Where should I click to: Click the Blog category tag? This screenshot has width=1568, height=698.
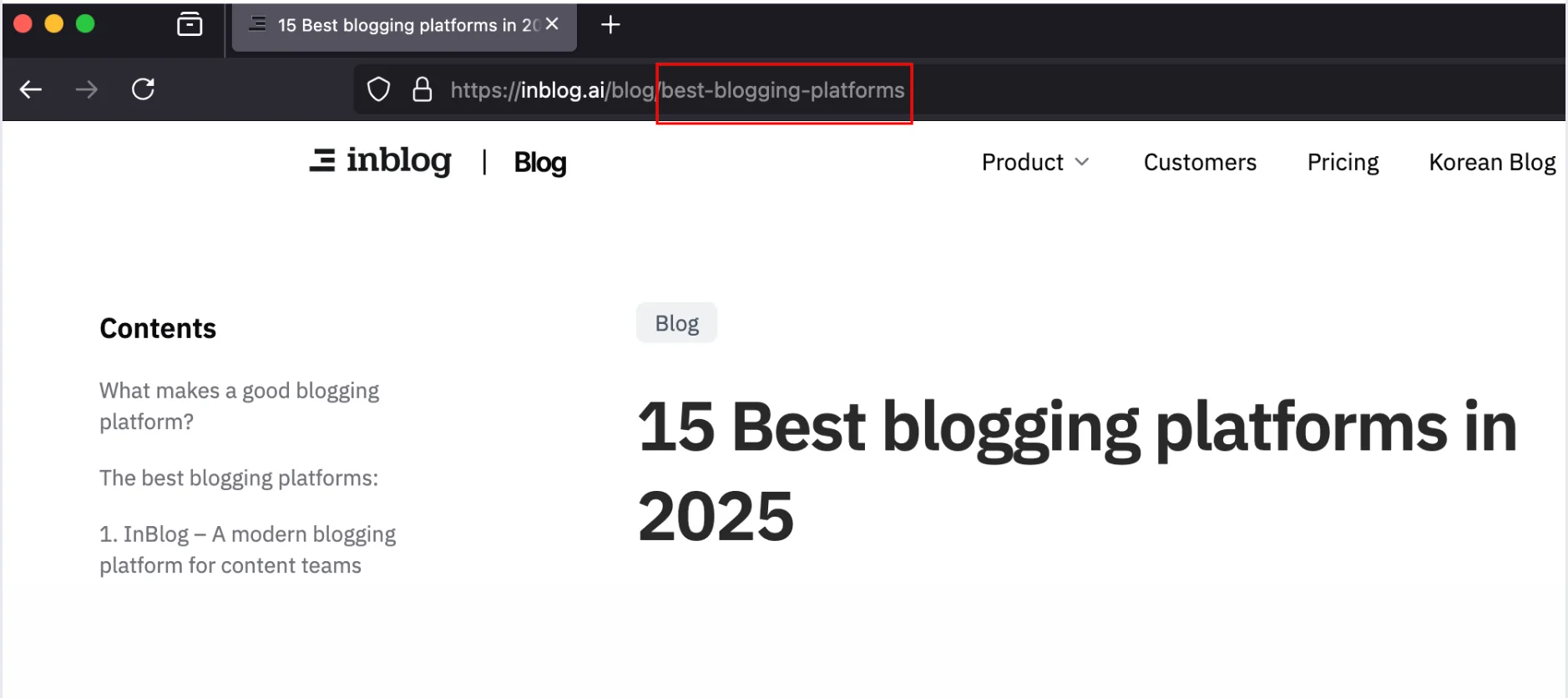(x=676, y=323)
